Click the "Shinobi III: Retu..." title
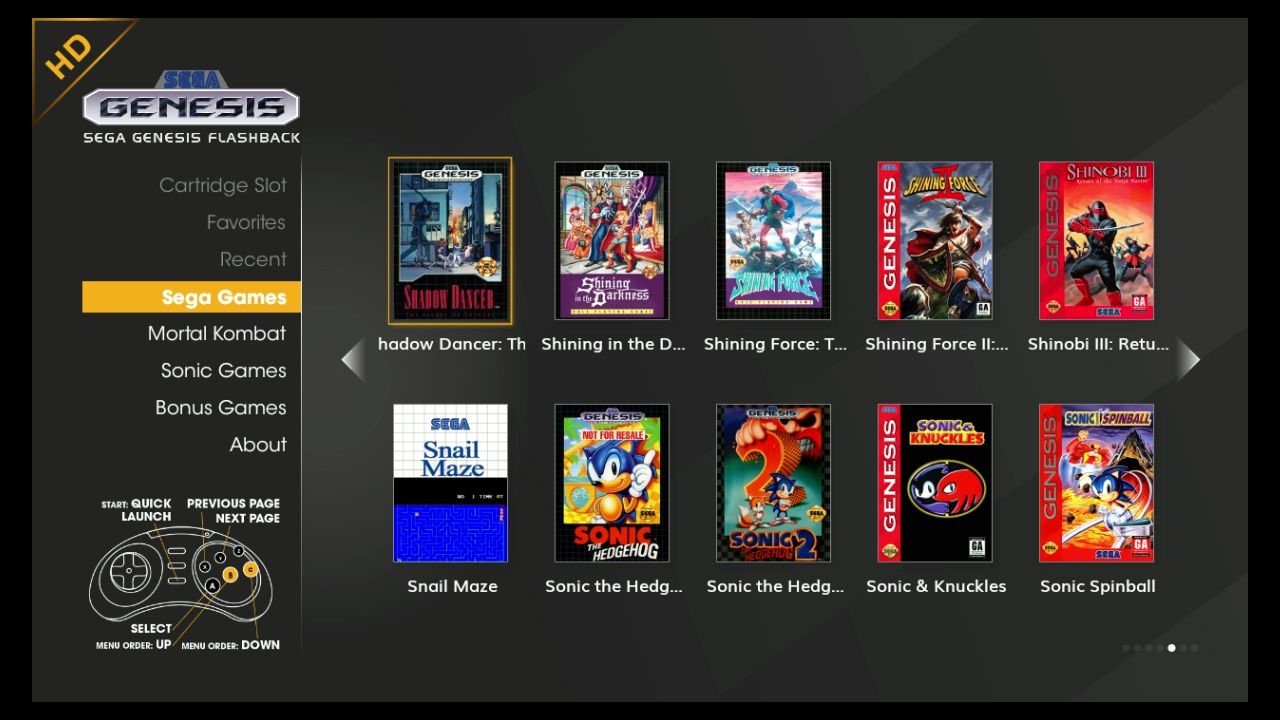 point(1098,344)
